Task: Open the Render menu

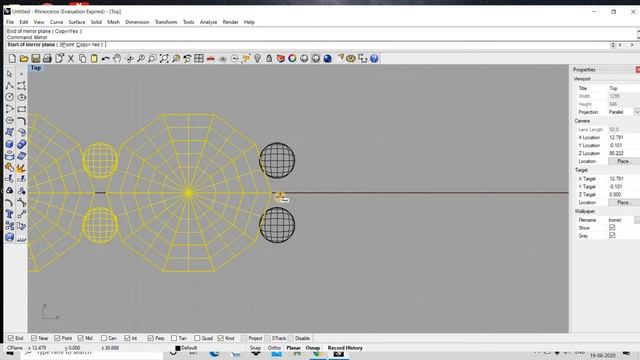Action: (x=230, y=22)
